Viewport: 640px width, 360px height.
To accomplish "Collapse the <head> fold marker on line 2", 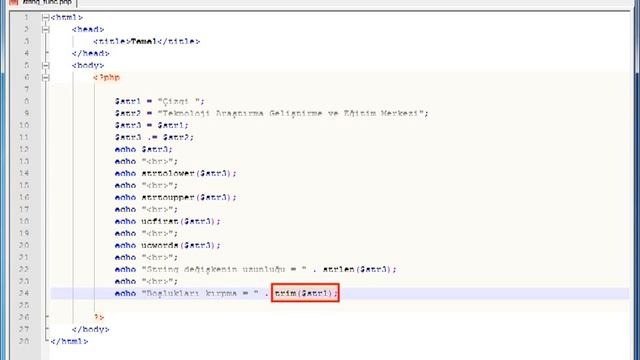I will click(45, 29).
